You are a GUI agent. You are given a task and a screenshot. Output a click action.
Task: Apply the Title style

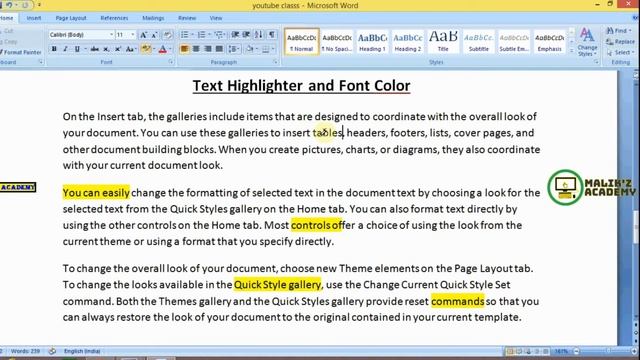tap(443, 42)
